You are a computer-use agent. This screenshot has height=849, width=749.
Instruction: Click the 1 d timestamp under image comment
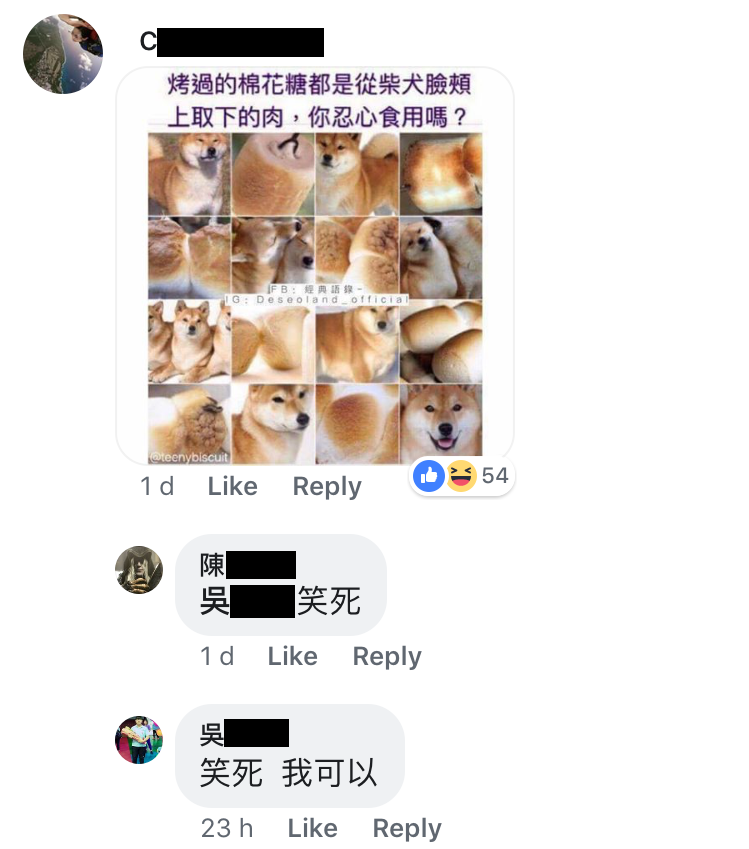[157, 486]
